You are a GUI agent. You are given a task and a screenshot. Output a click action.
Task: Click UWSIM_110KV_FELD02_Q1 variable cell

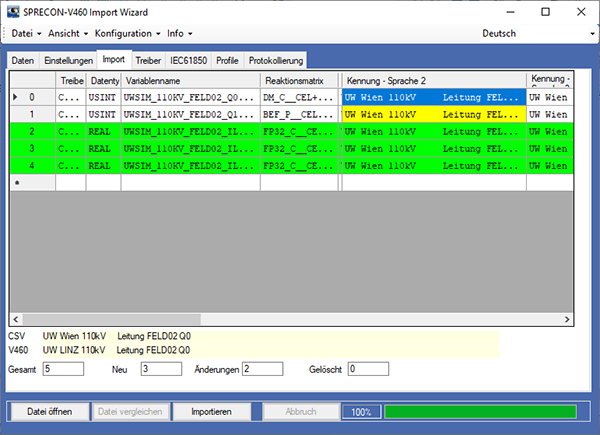[191, 114]
